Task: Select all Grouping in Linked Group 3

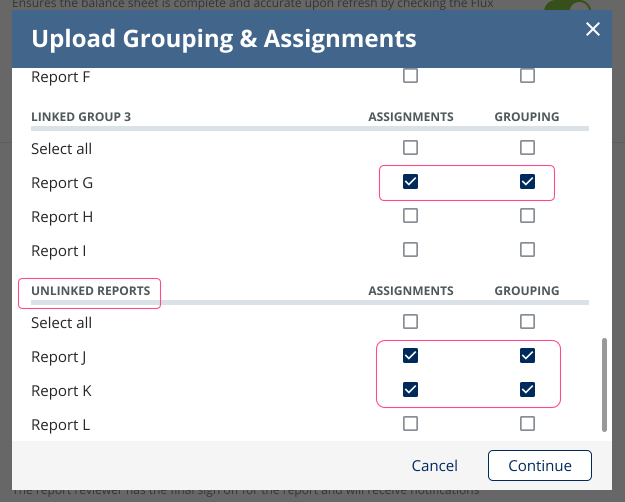Action: click(x=528, y=148)
